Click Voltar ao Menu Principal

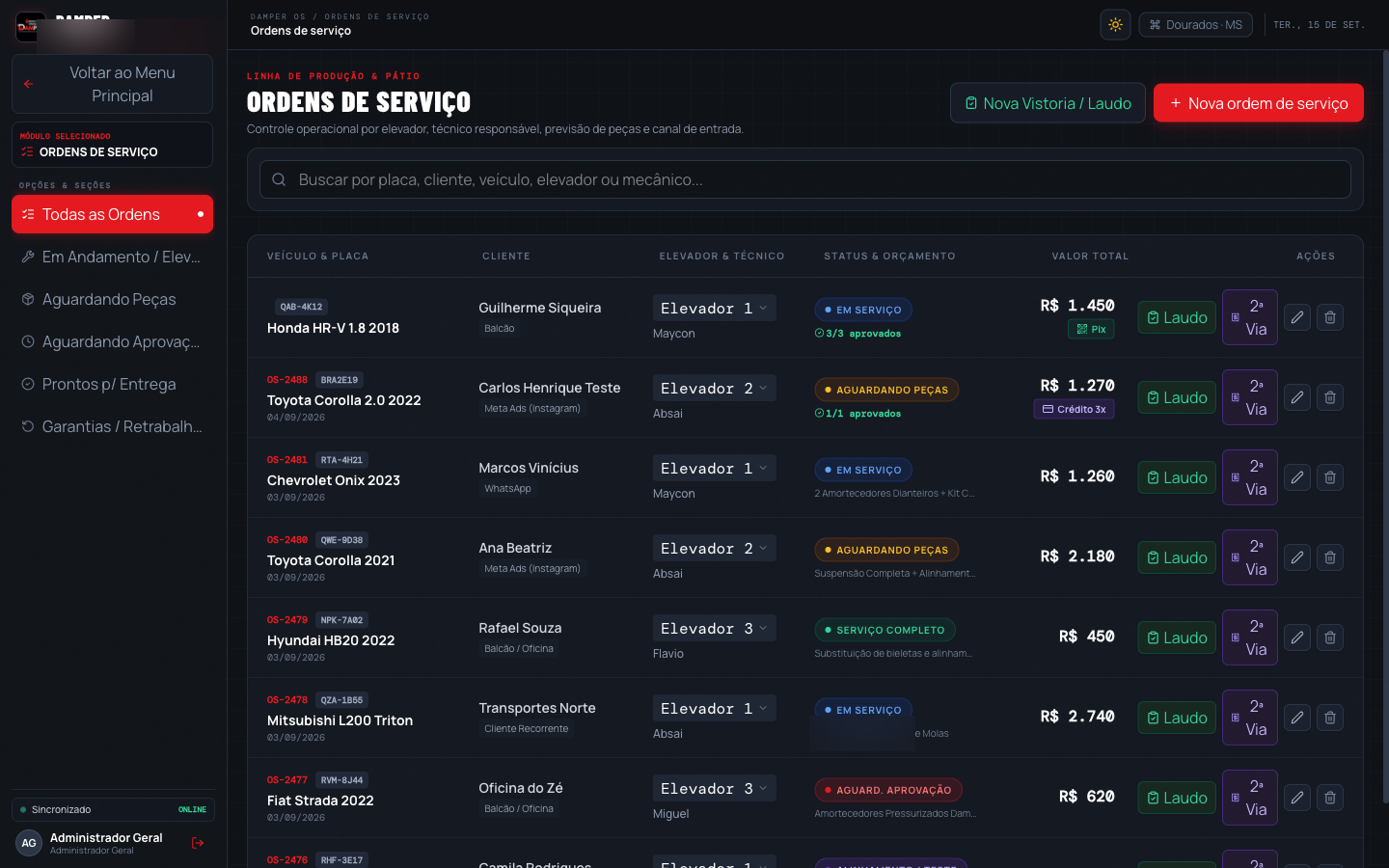pyautogui.click(x=112, y=84)
